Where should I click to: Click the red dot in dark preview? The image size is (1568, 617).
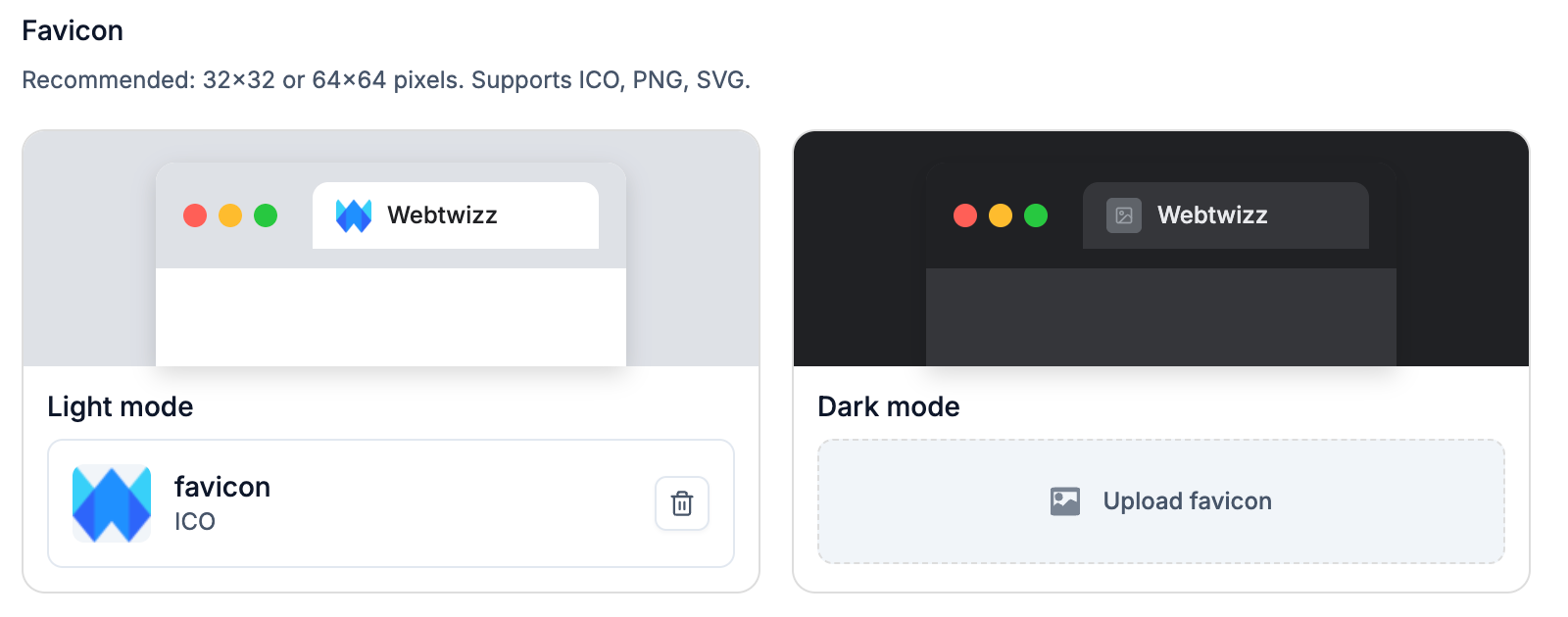[x=965, y=215]
